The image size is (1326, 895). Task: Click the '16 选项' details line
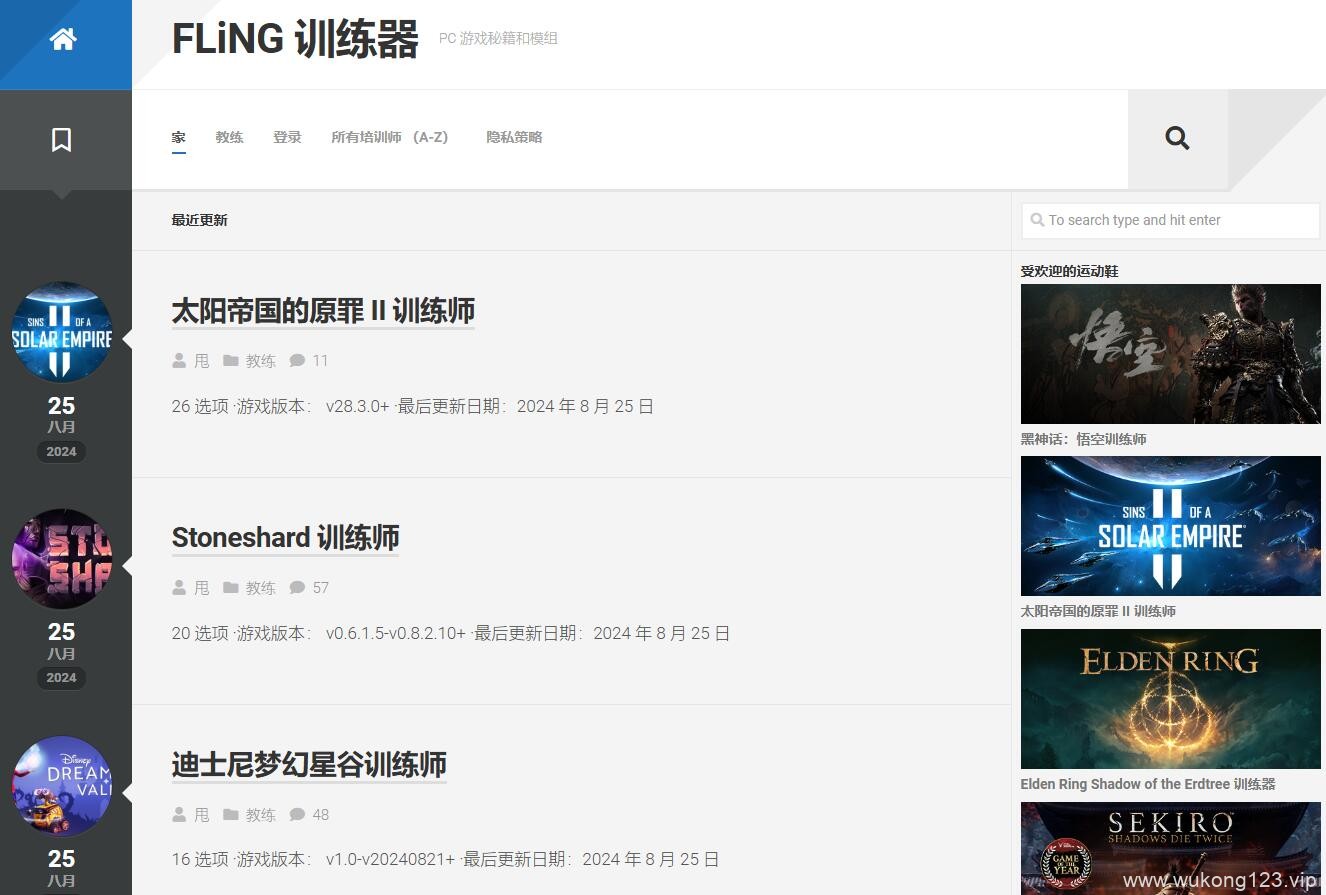tap(445, 860)
